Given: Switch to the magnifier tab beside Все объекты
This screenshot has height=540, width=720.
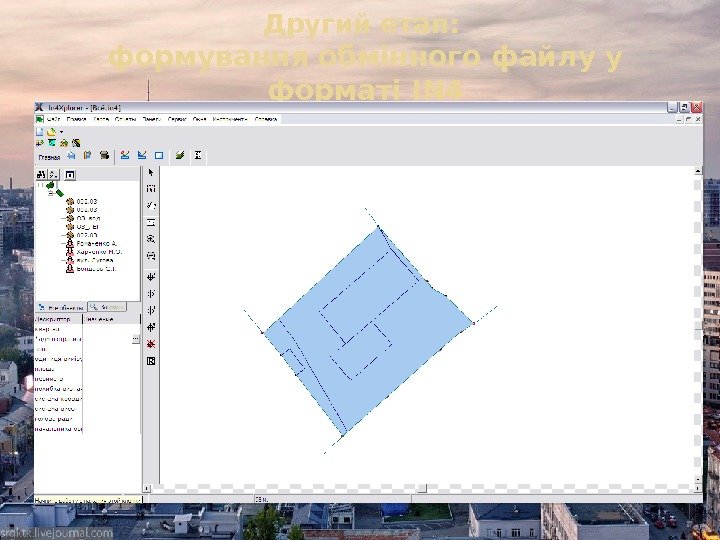Looking at the screenshot, I should (107, 307).
